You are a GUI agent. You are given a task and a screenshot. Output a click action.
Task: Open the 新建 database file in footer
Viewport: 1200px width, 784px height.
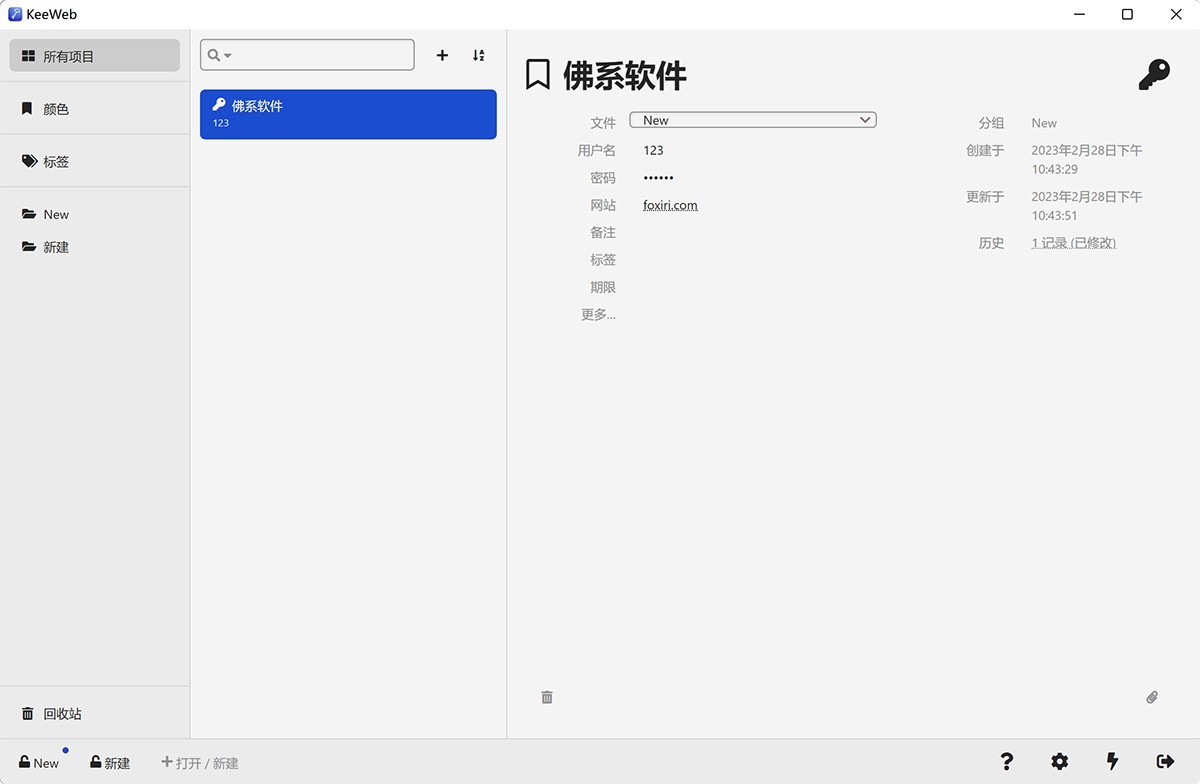point(110,763)
